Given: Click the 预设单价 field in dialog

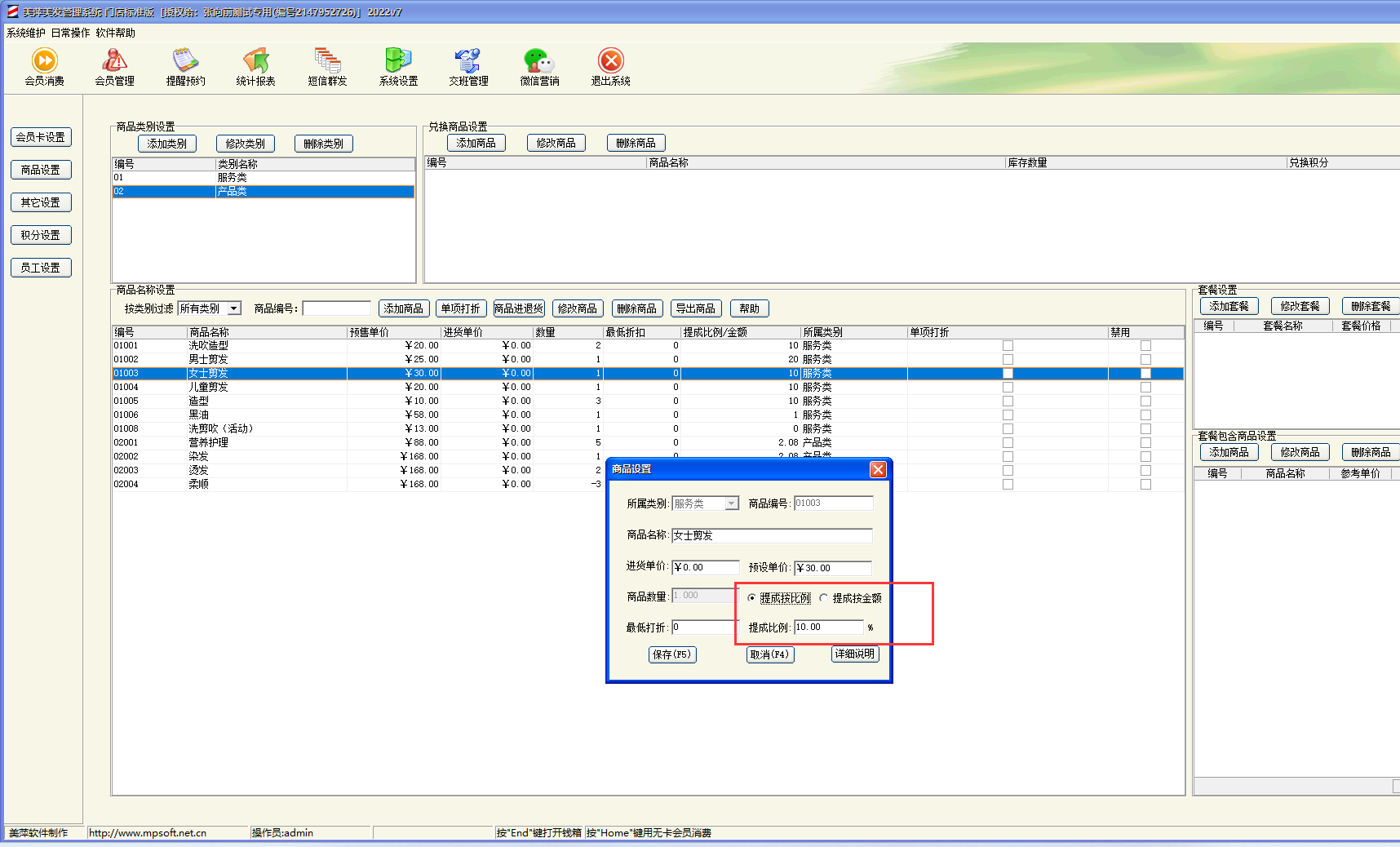Looking at the screenshot, I should coord(833,568).
